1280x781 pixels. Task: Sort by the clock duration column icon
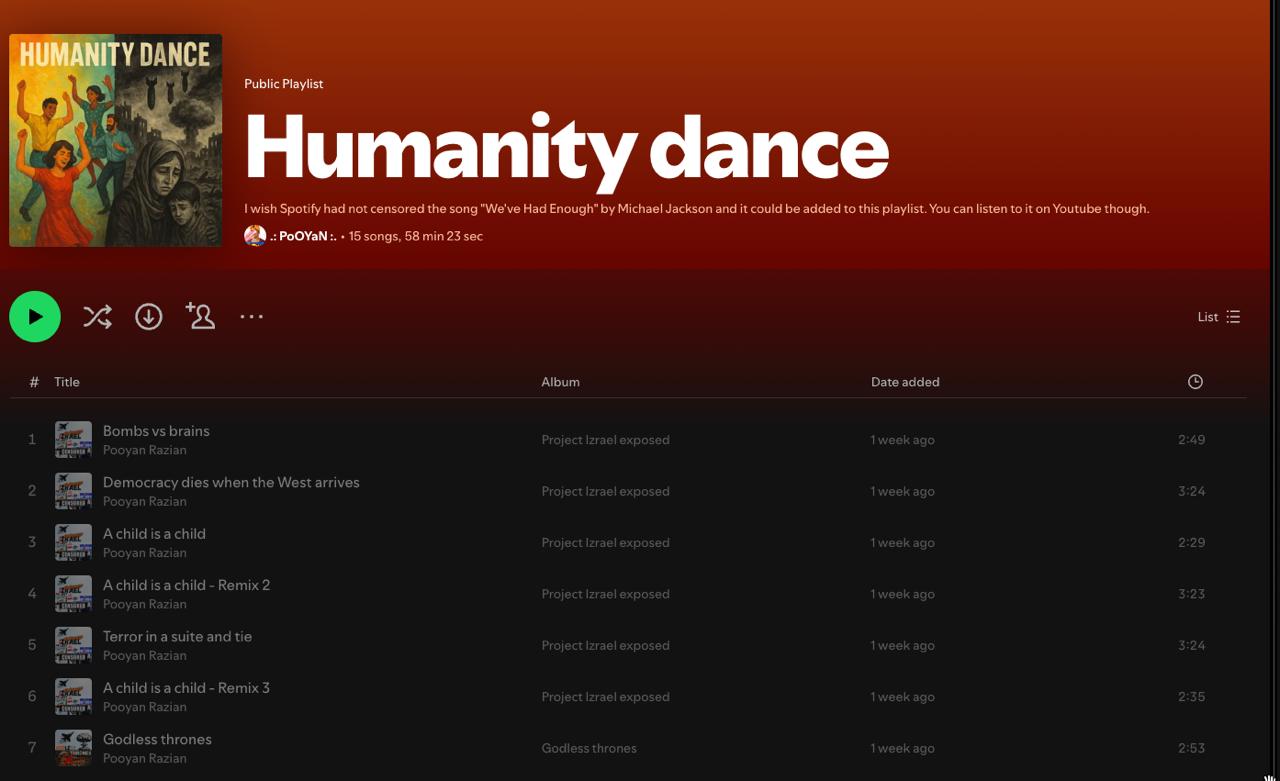point(1195,382)
